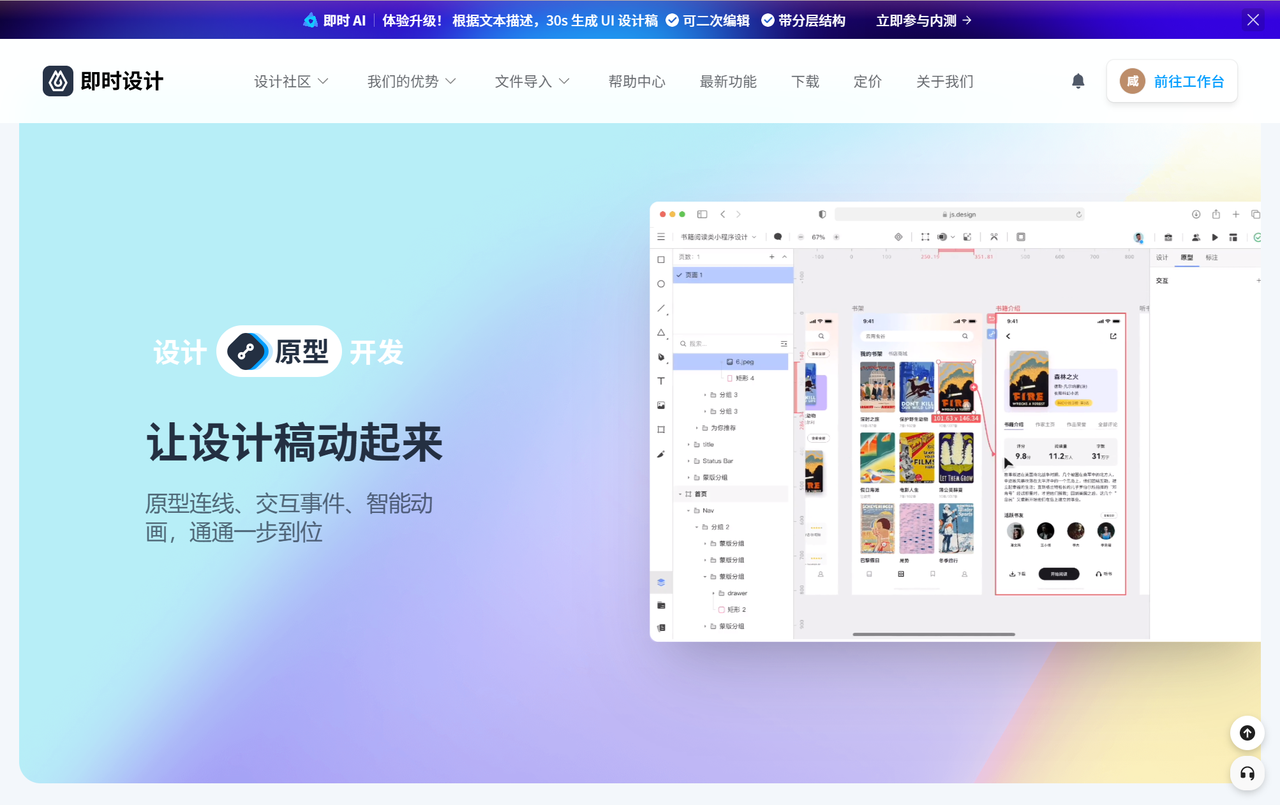
Task: Open file name 书籍阅读类小程序设计 dropdown
Action: tap(719, 237)
